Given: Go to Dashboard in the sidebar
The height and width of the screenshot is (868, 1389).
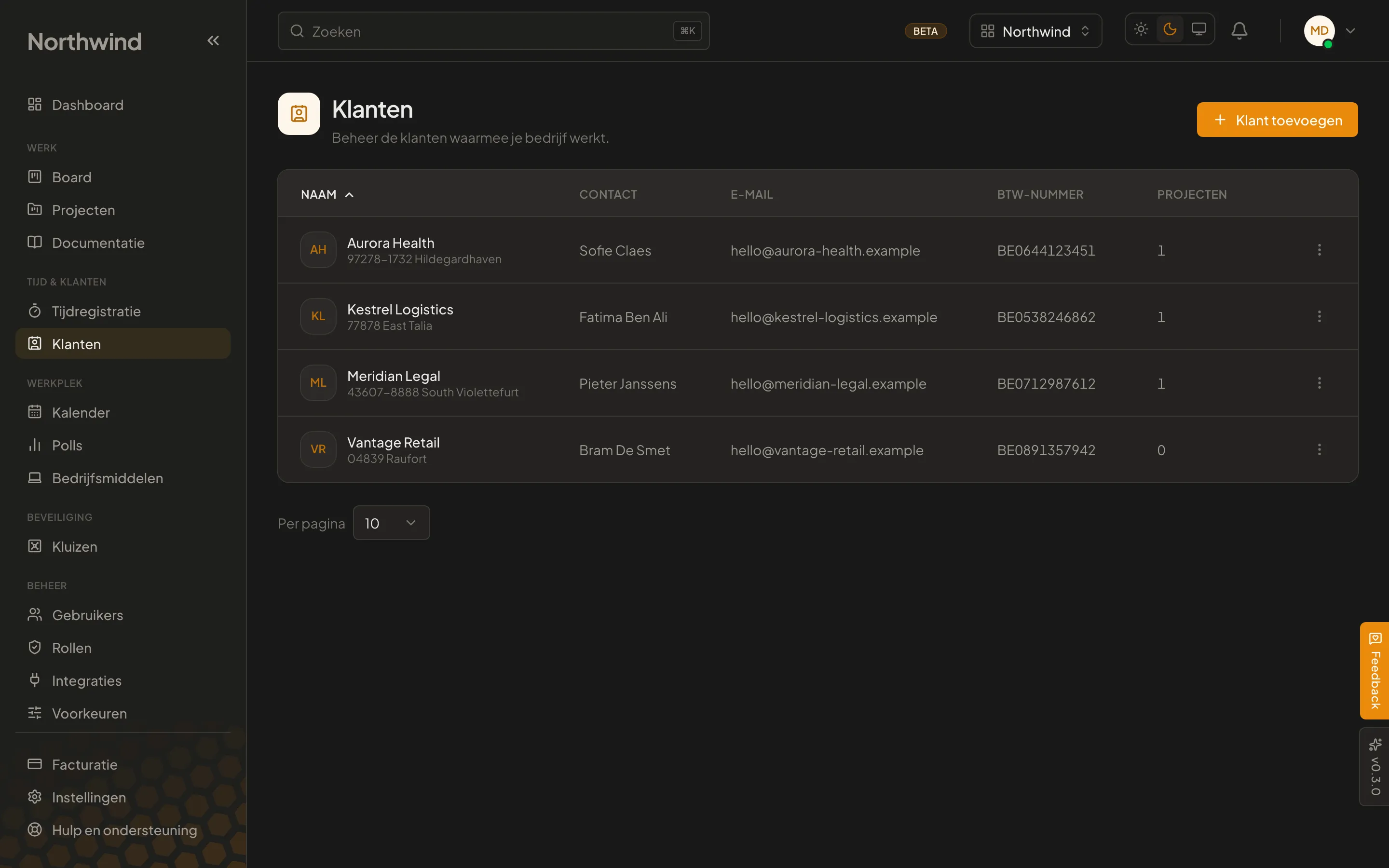Looking at the screenshot, I should 123,105.
